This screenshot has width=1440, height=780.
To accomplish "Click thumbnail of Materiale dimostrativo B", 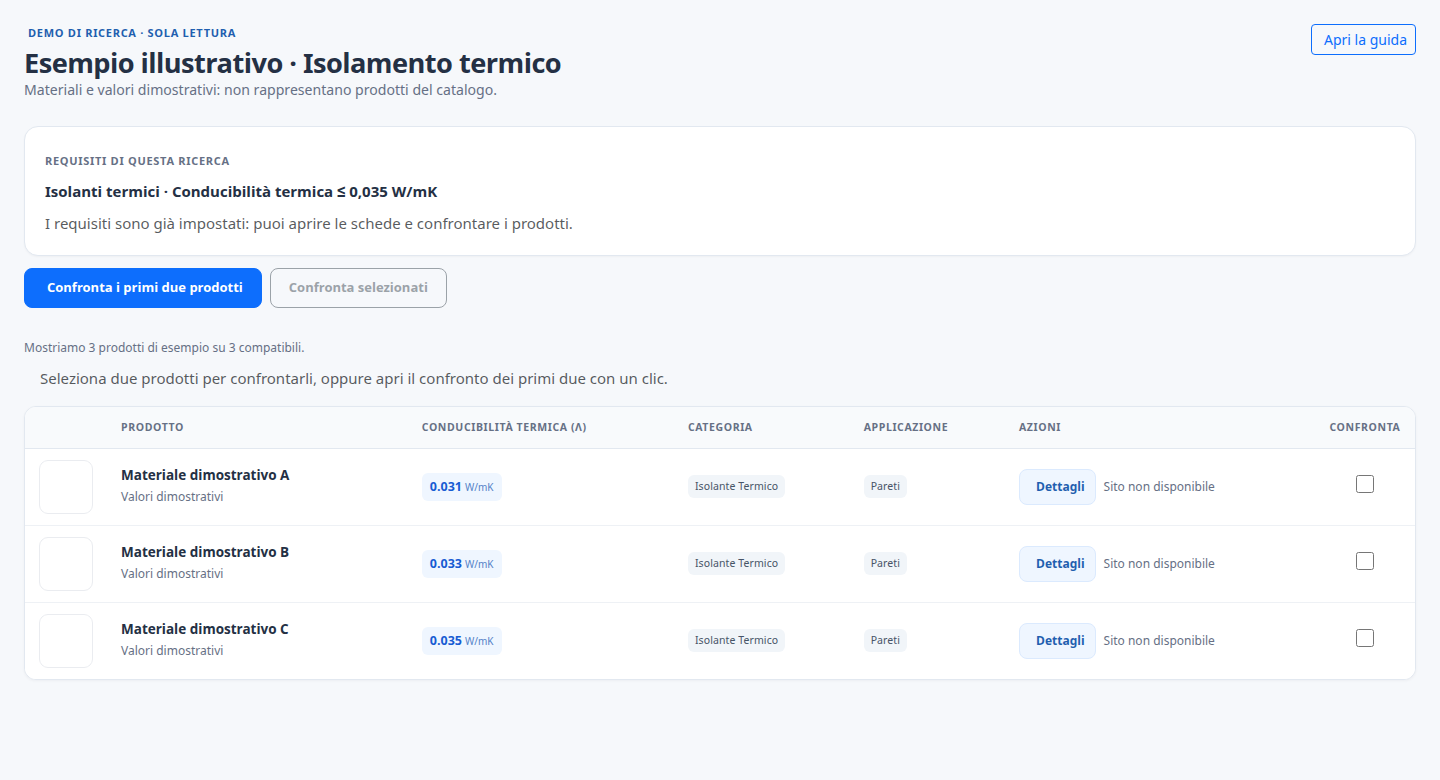I will pyautogui.click(x=66, y=564).
